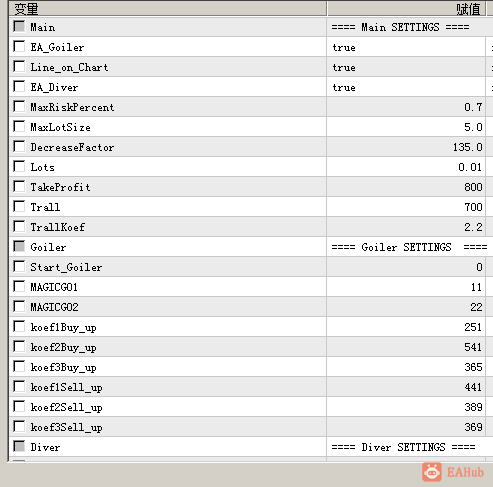Toggle the koef3Buy_up checkbox
Image resolution: width=493 pixels, height=487 pixels.
[x=19, y=366]
